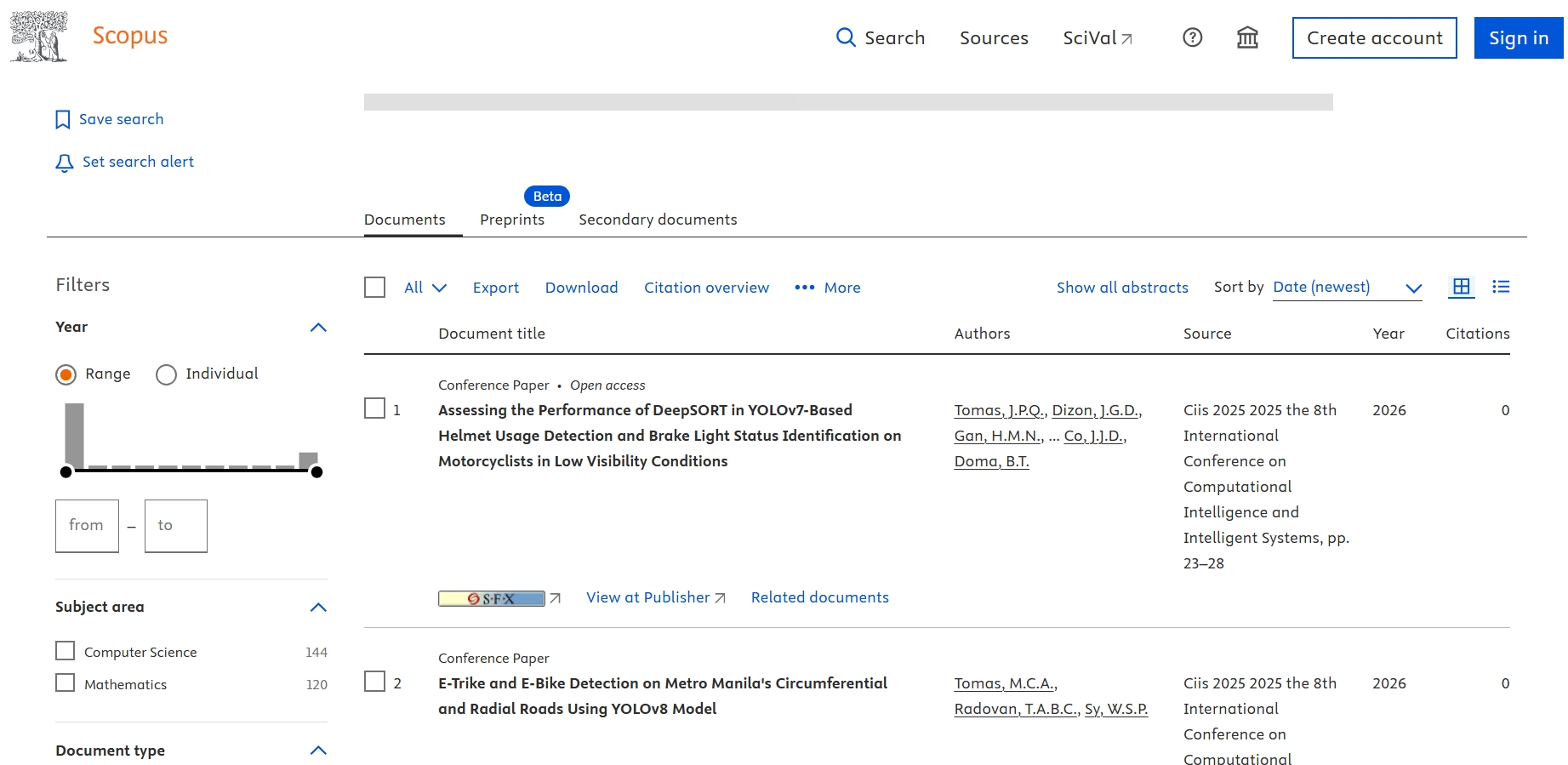Tick the checkbox for document 1
1568x765 pixels.
[x=374, y=409]
